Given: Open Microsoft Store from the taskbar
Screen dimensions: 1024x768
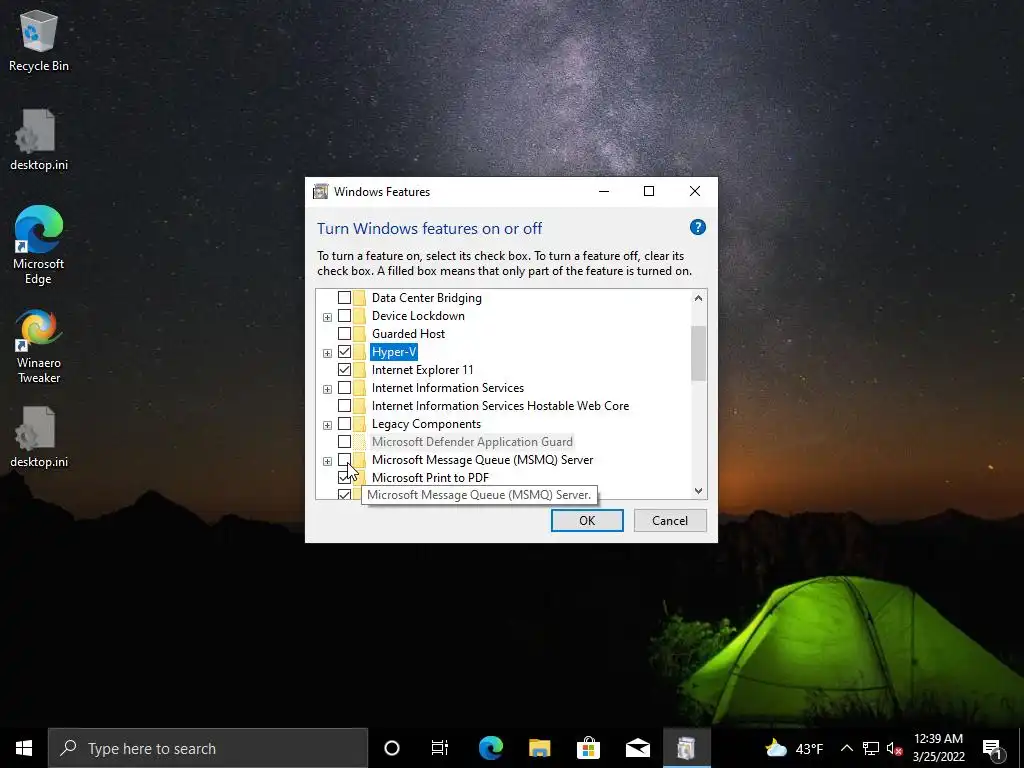Looking at the screenshot, I should tap(588, 748).
